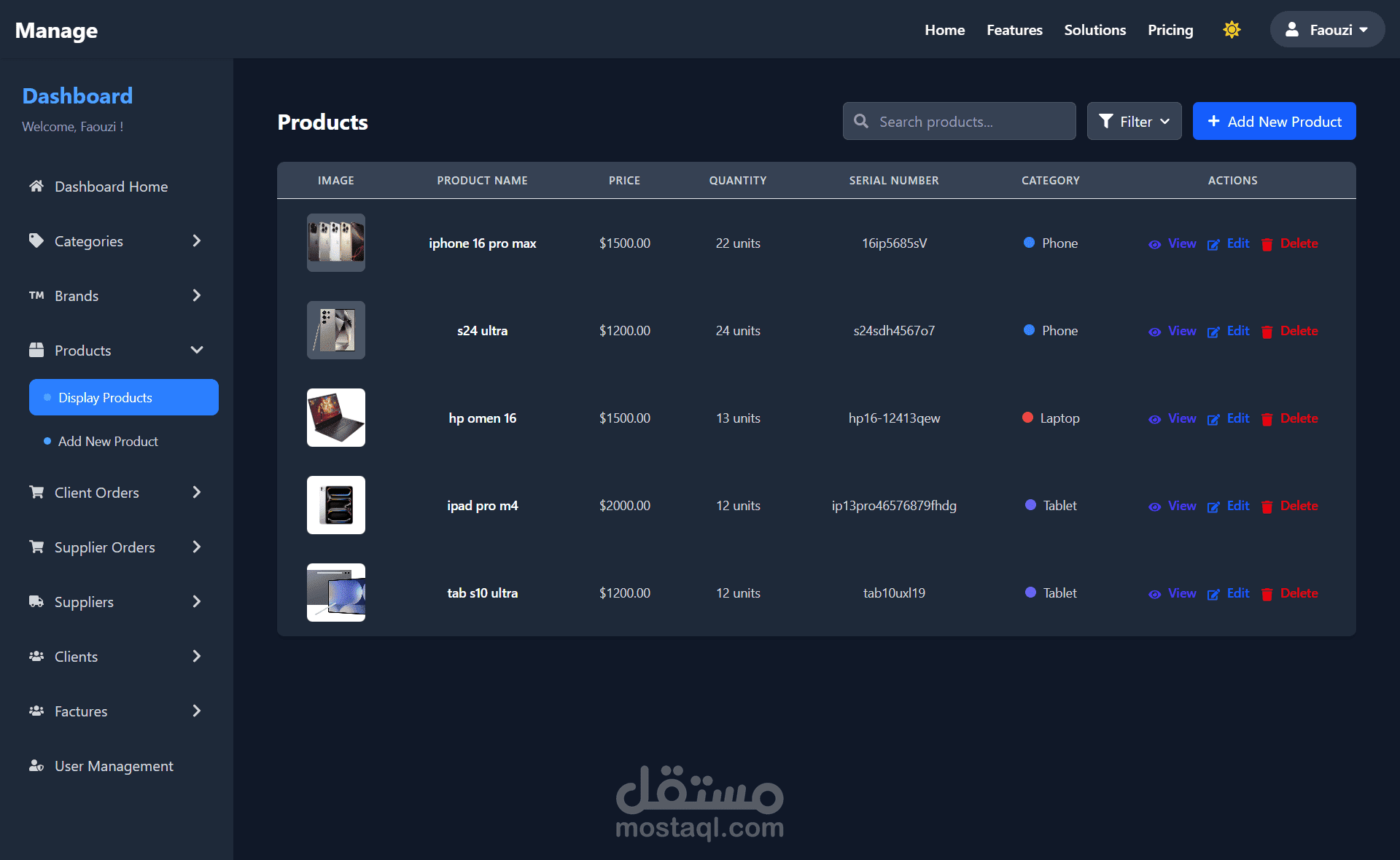Toggle light mode with the sun icon
1400x860 pixels.
point(1232,30)
